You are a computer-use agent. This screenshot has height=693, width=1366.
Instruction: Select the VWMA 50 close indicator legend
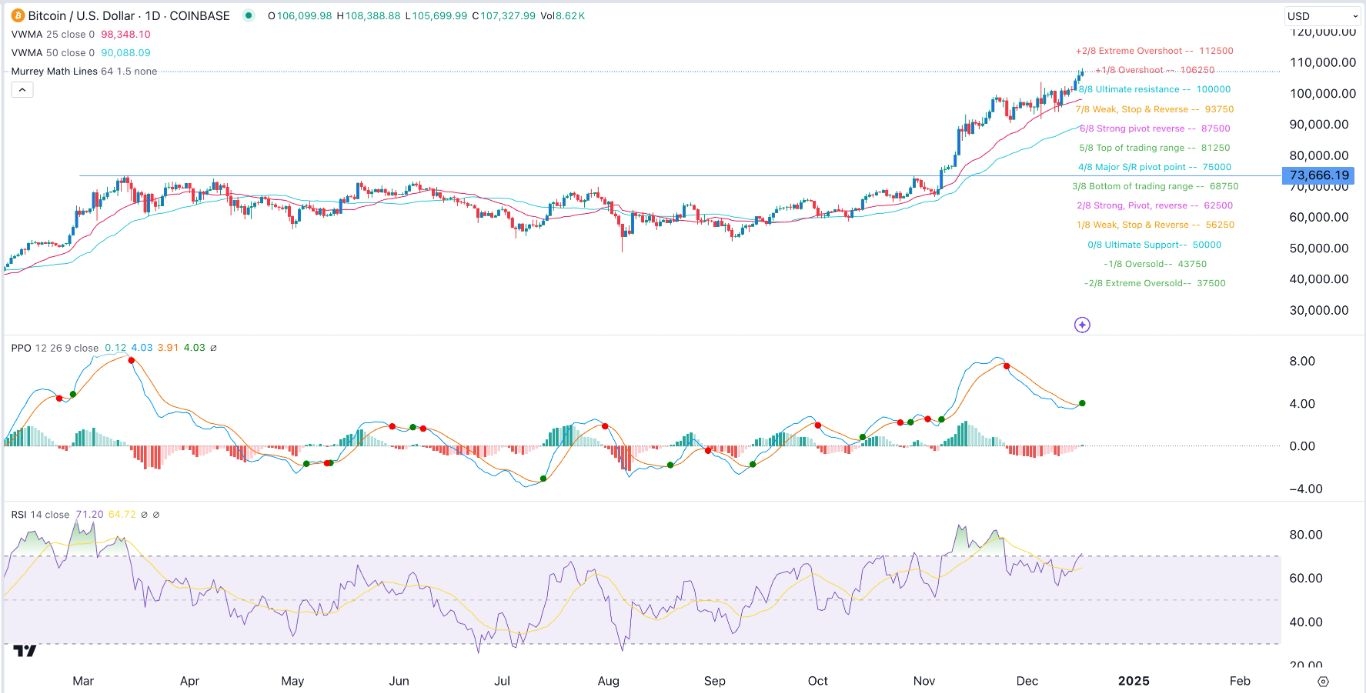(x=49, y=52)
